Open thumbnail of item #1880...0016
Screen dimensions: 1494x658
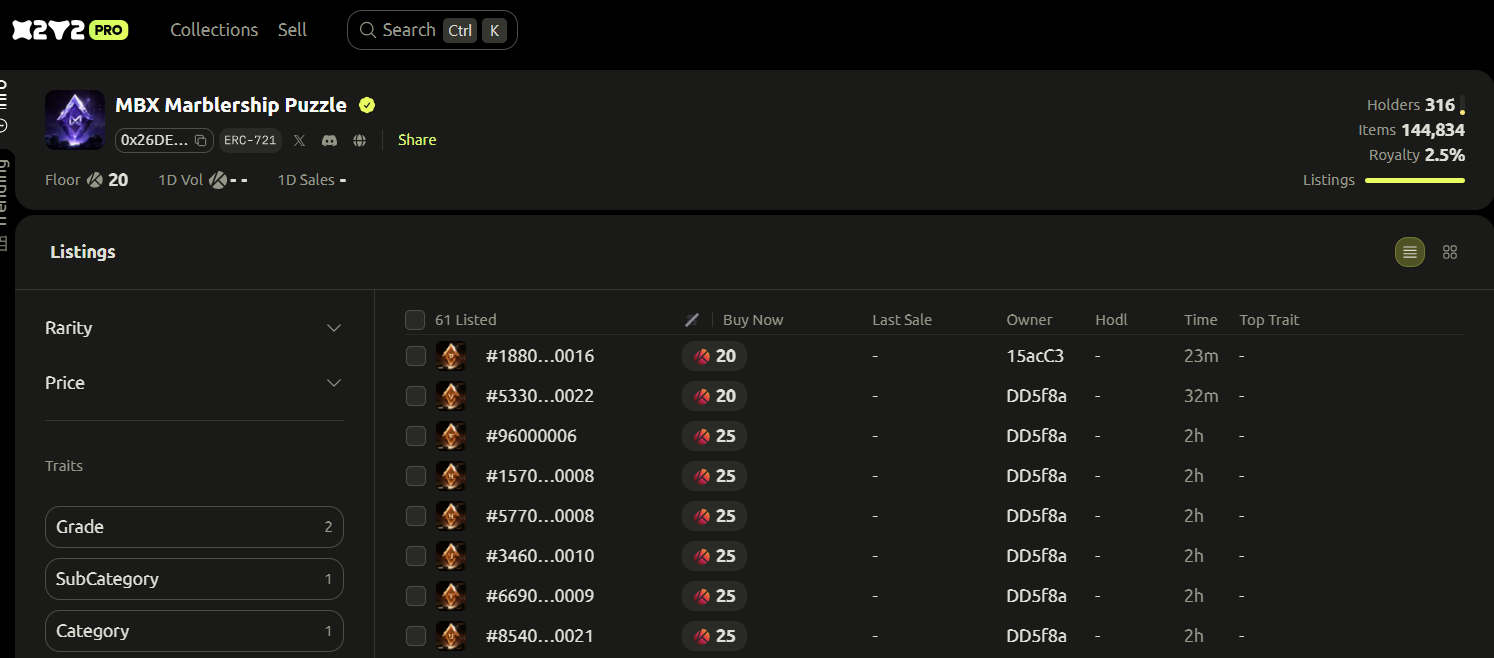click(x=451, y=356)
